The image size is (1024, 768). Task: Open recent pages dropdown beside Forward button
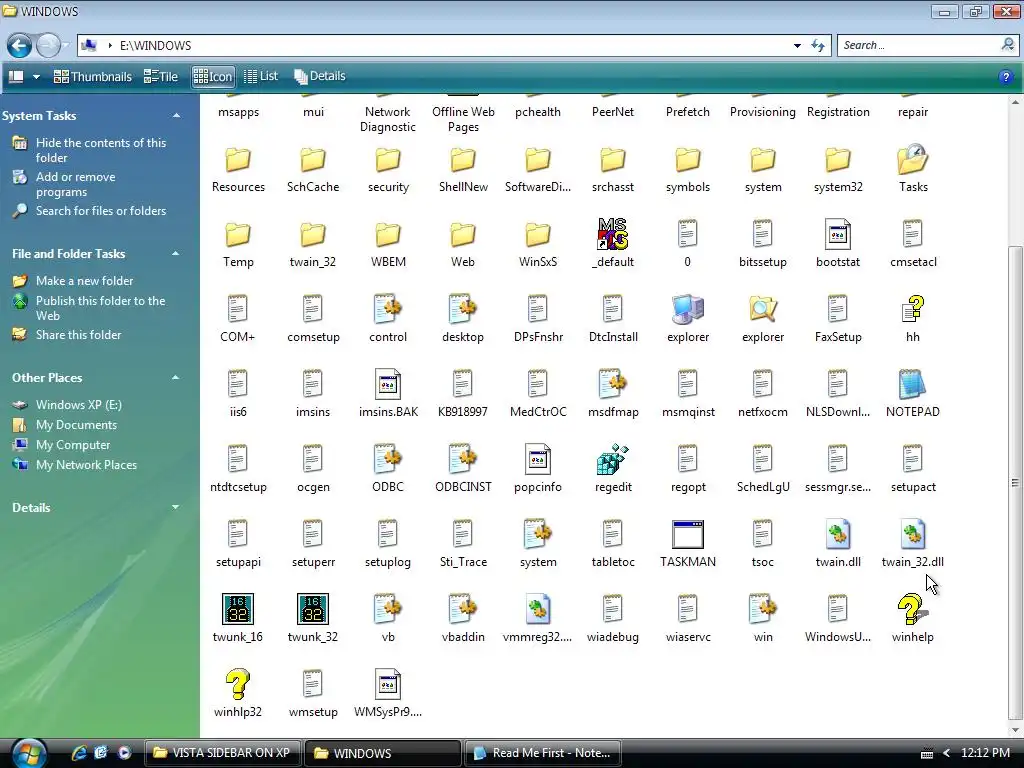[x=65, y=46]
